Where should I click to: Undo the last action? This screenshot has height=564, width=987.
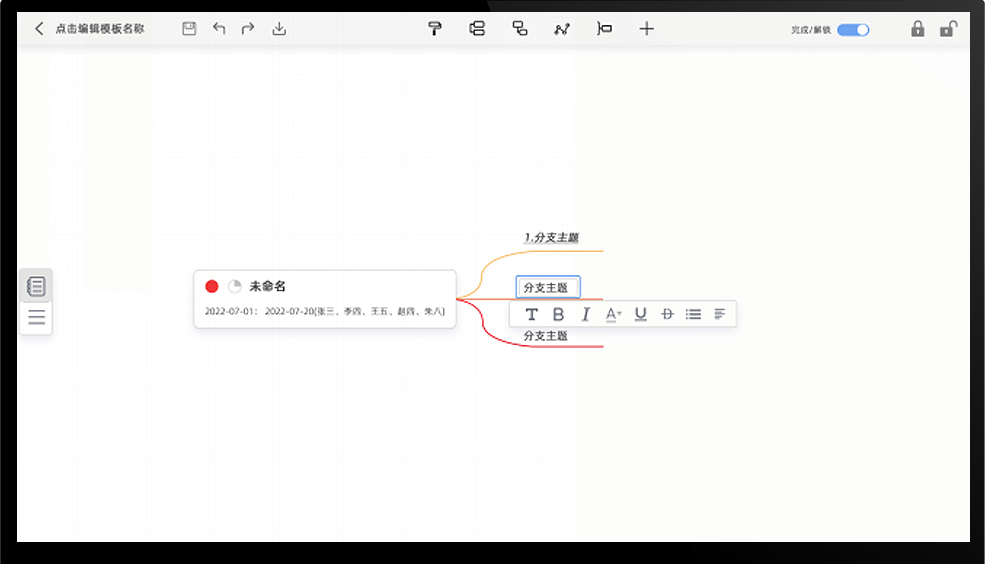[219, 28]
